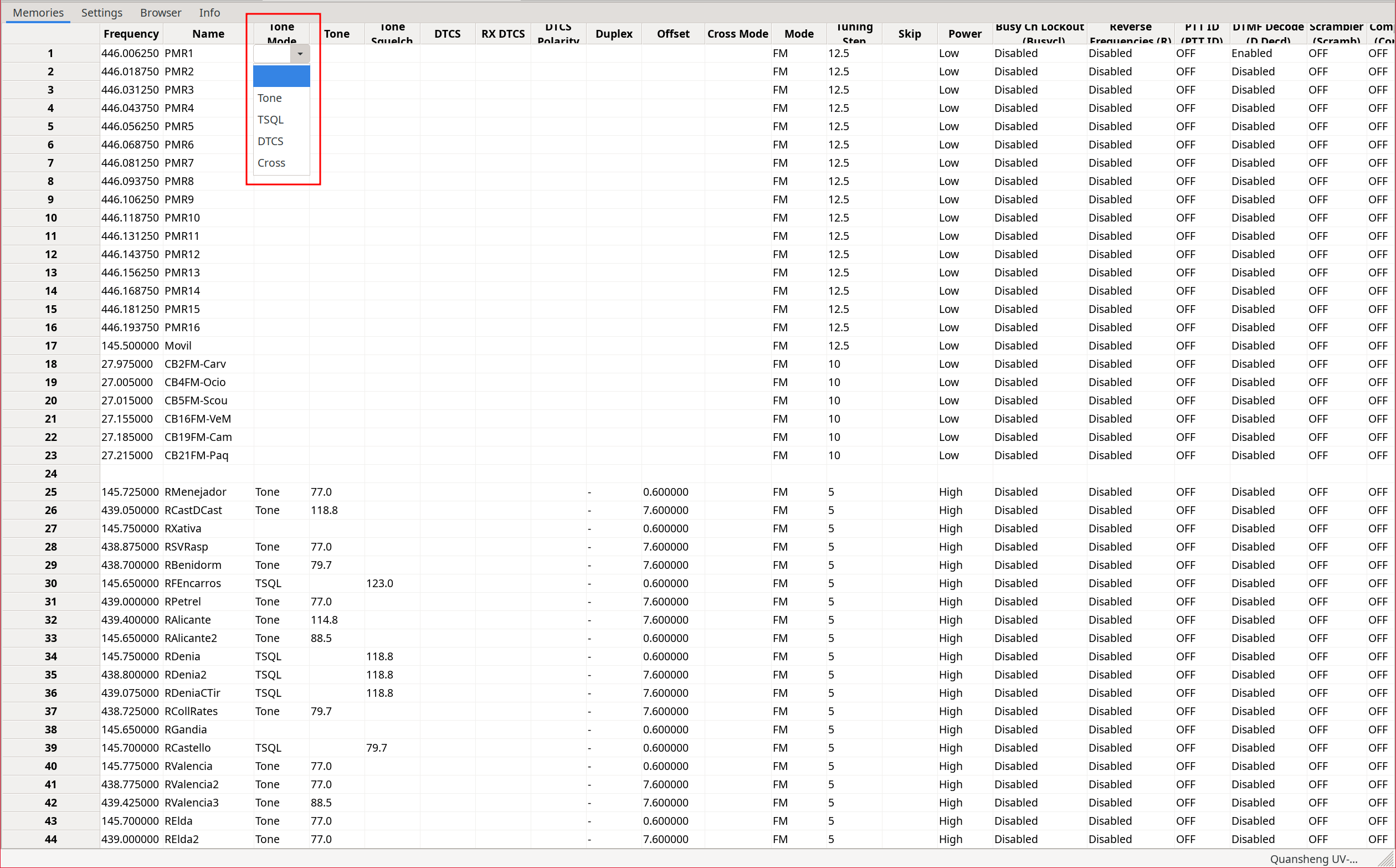
Task: Open the Info tab
Action: tap(209, 13)
